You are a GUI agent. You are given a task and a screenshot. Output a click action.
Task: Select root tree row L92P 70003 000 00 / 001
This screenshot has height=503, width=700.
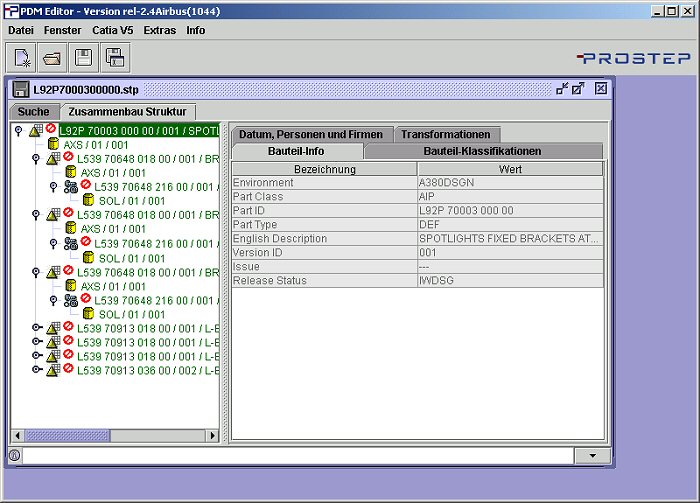click(x=139, y=131)
